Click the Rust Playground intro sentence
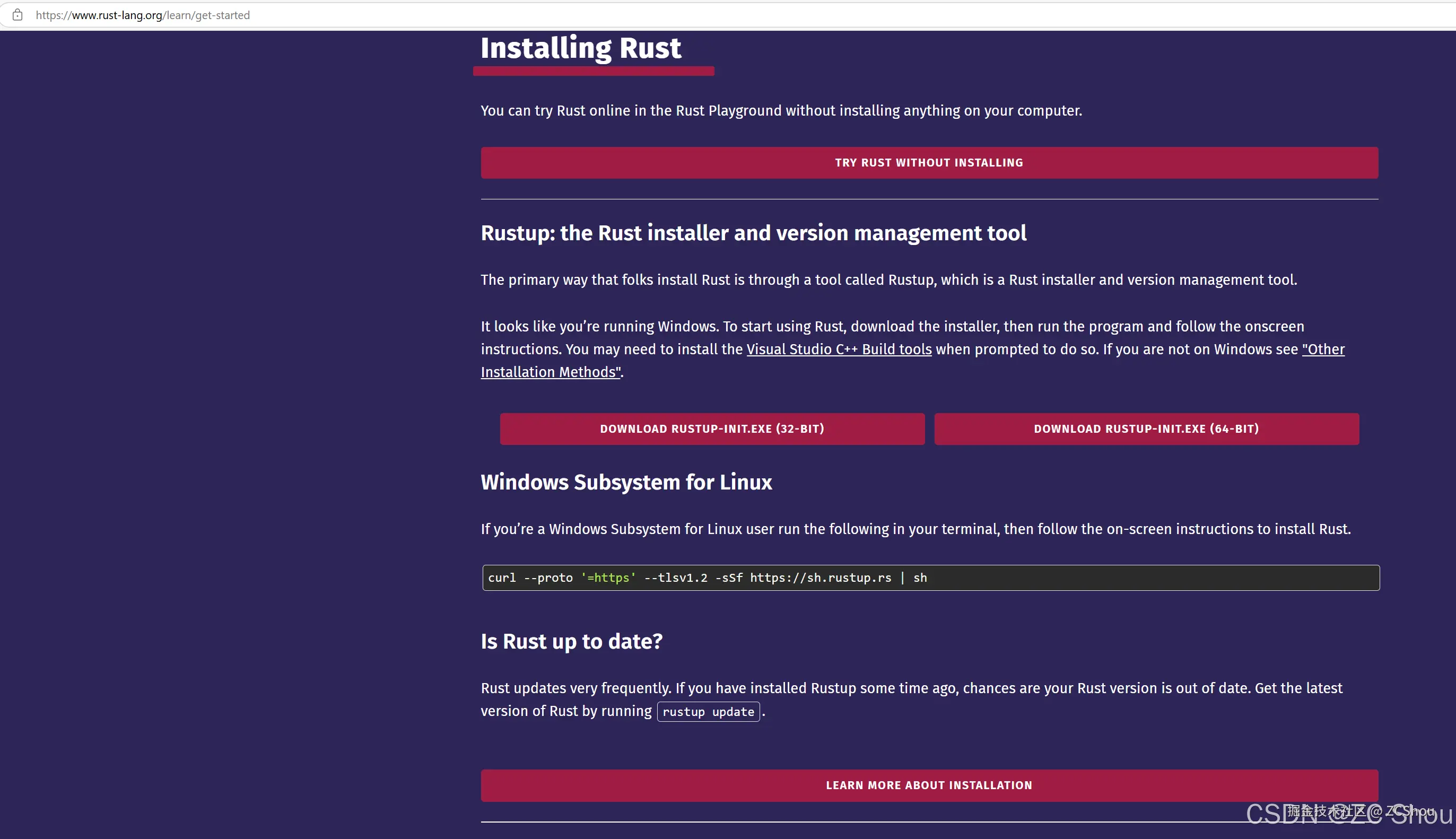The height and width of the screenshot is (839, 1456). (x=781, y=111)
